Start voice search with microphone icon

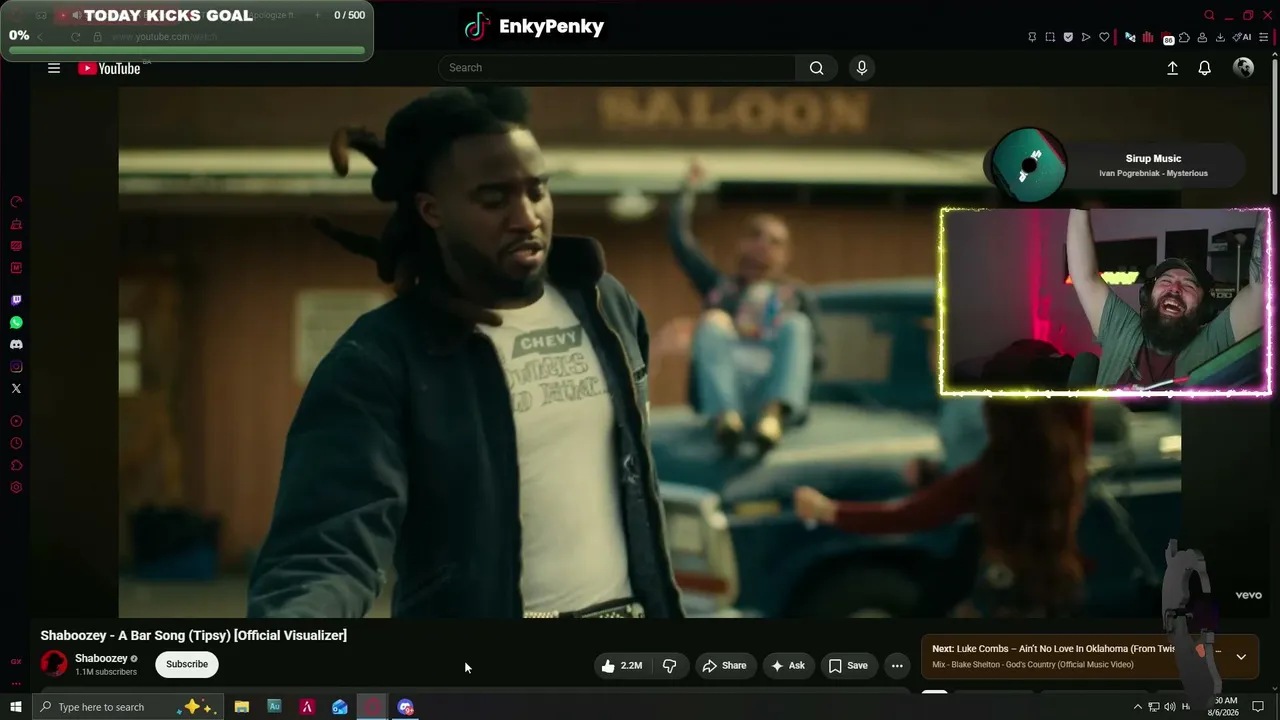click(862, 68)
